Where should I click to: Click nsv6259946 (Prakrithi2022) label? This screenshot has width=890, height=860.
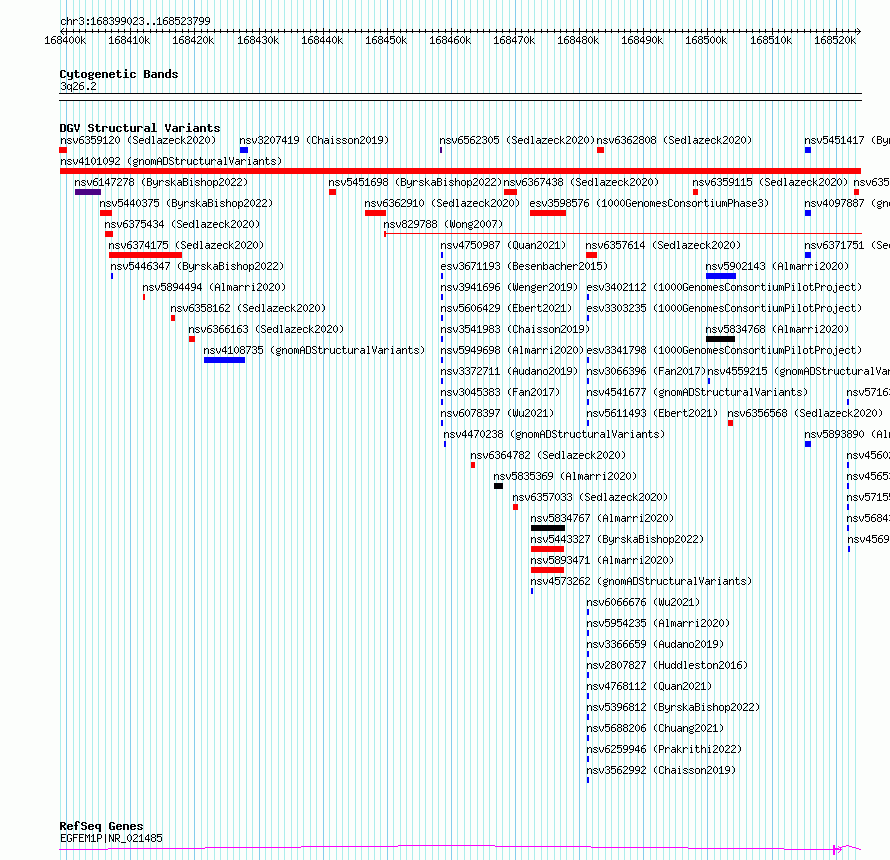(x=664, y=749)
